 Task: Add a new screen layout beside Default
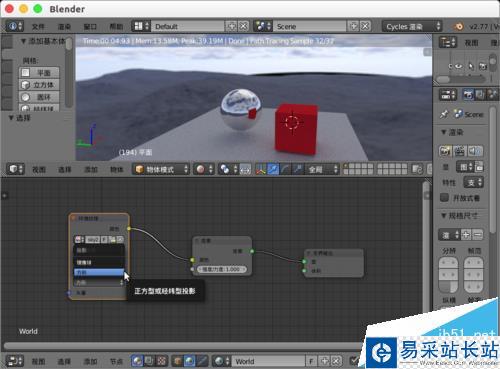pos(231,26)
